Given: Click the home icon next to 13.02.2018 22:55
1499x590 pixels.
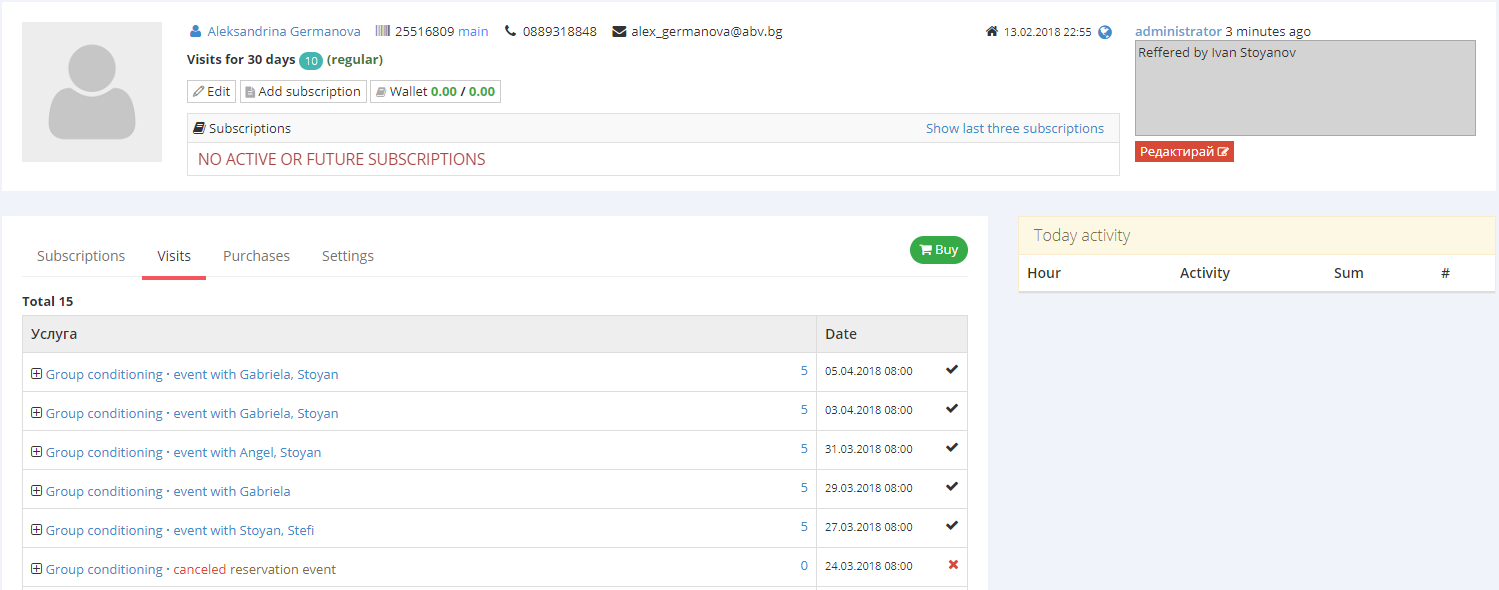Looking at the screenshot, I should click(992, 32).
